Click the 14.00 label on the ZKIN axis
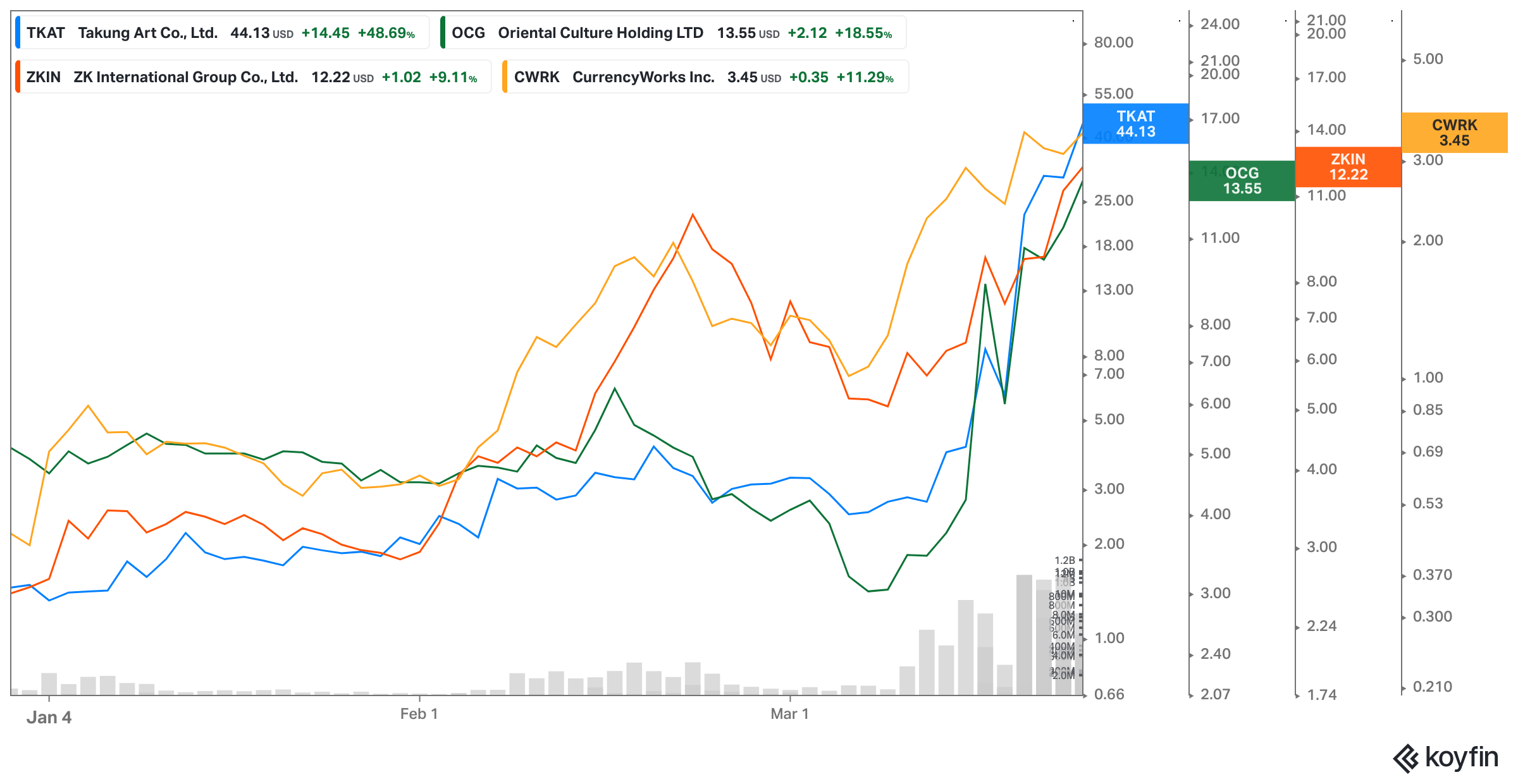Screen dimensions: 1518x784 (x=1326, y=130)
